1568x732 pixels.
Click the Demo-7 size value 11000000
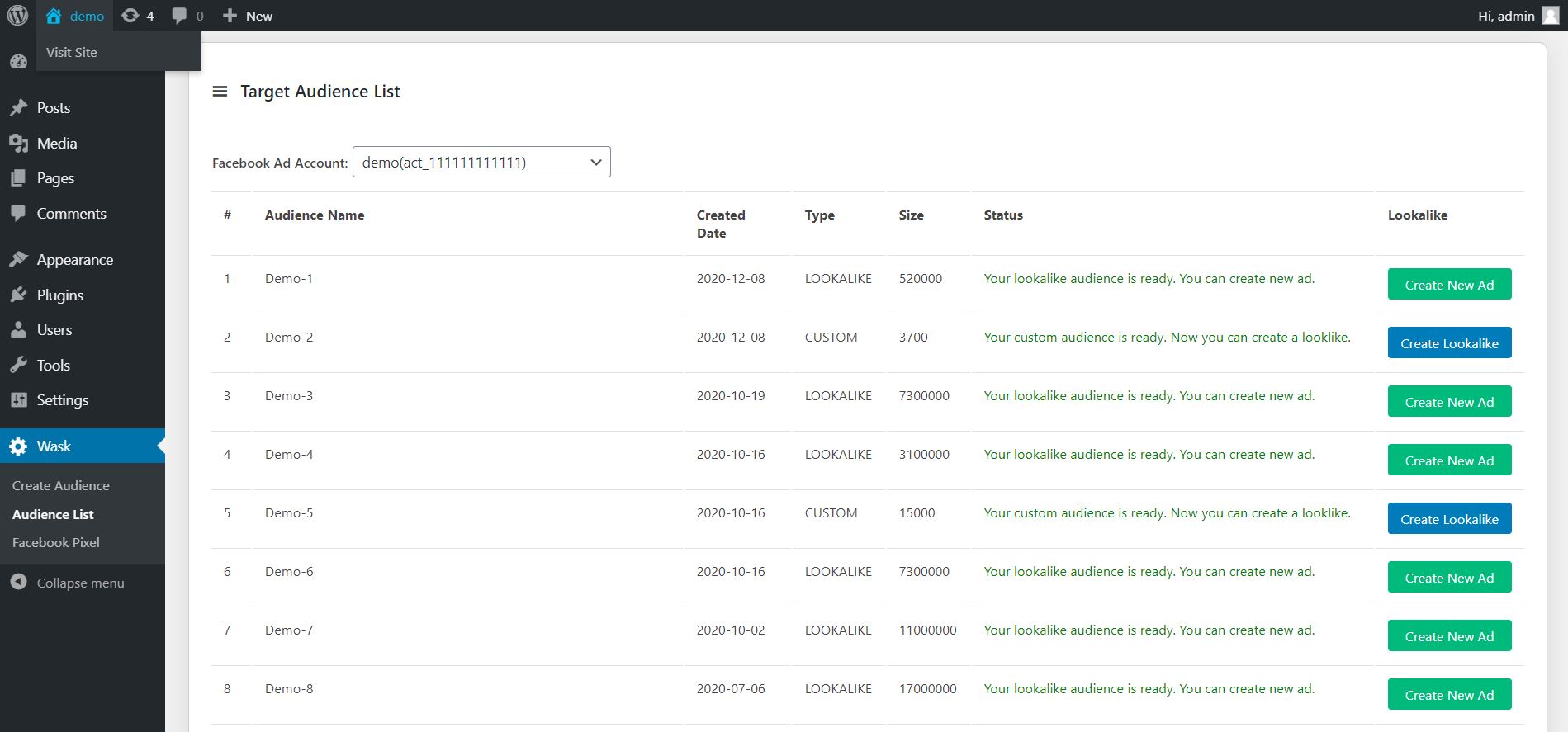pyautogui.click(x=928, y=630)
